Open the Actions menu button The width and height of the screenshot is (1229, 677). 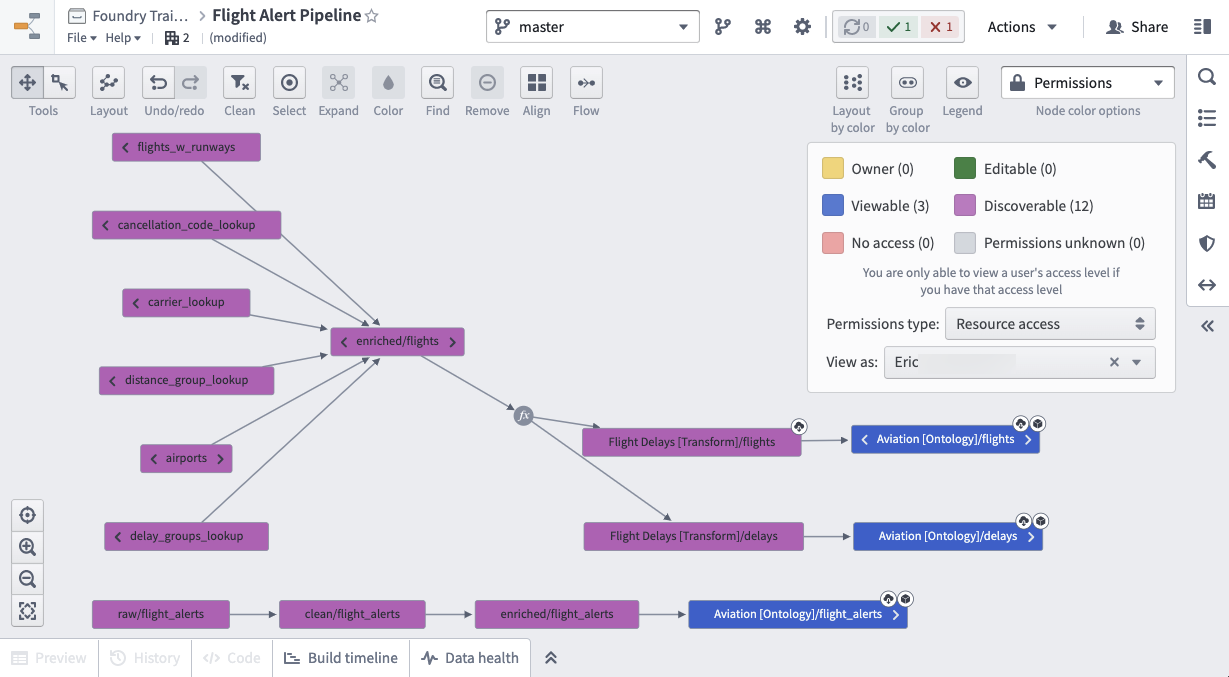coord(1022,27)
